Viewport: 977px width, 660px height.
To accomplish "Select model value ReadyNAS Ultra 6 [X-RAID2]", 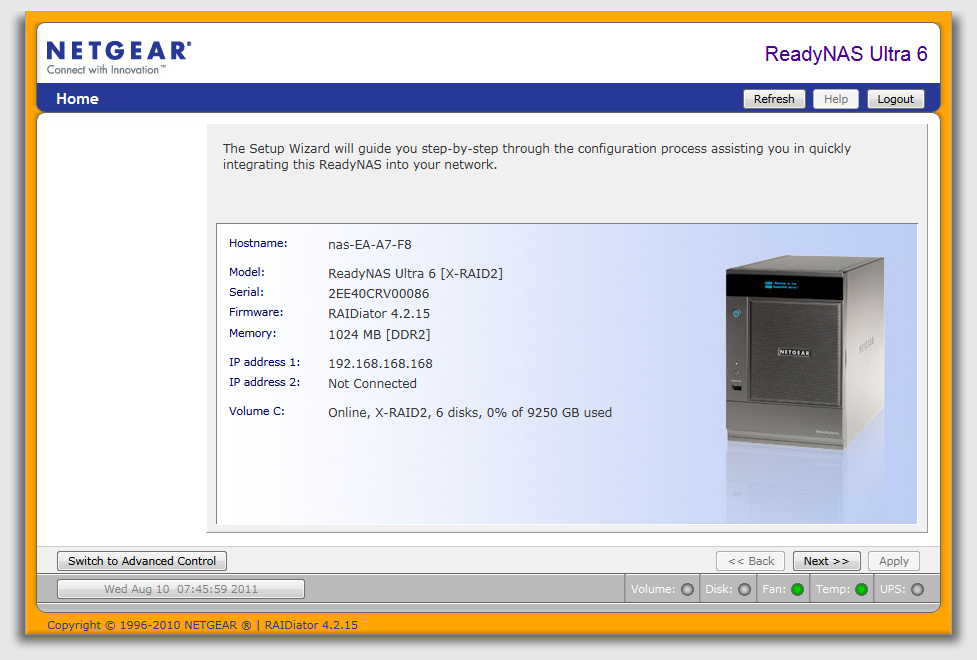I will (415, 274).
